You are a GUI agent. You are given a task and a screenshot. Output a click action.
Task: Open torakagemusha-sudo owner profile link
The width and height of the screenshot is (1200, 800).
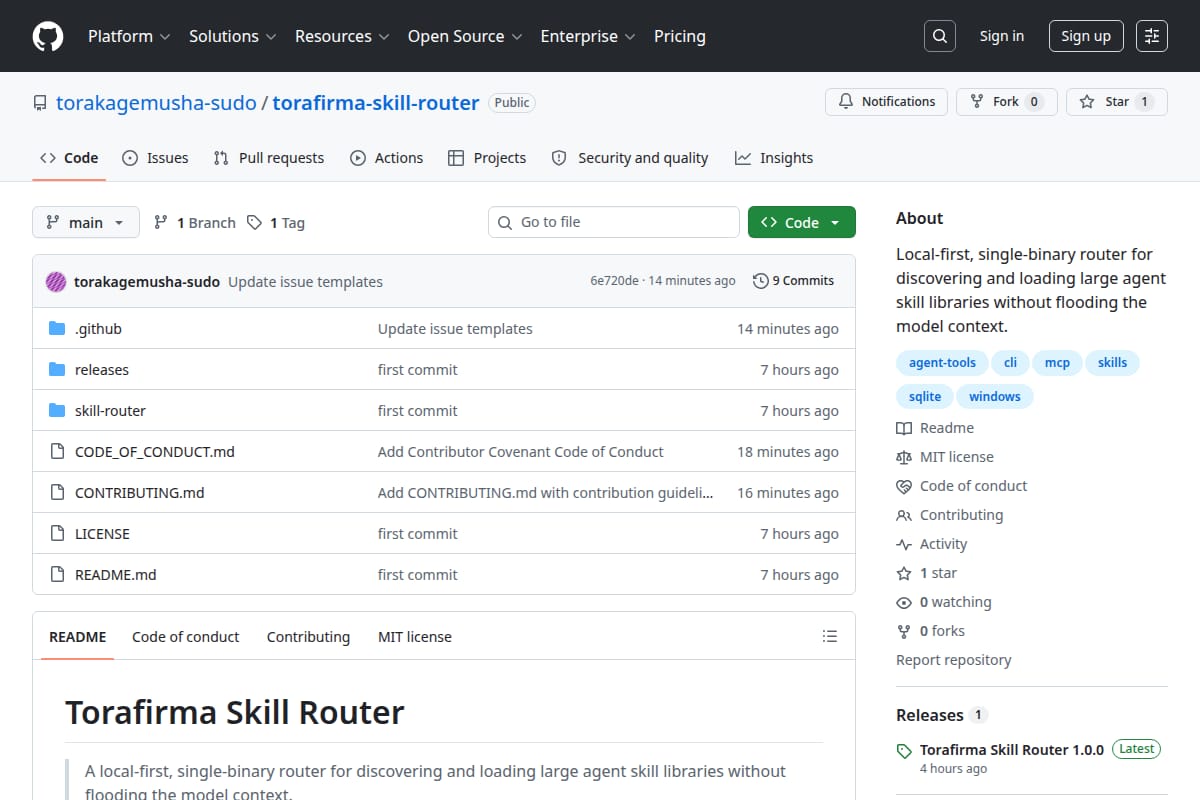tap(156, 103)
